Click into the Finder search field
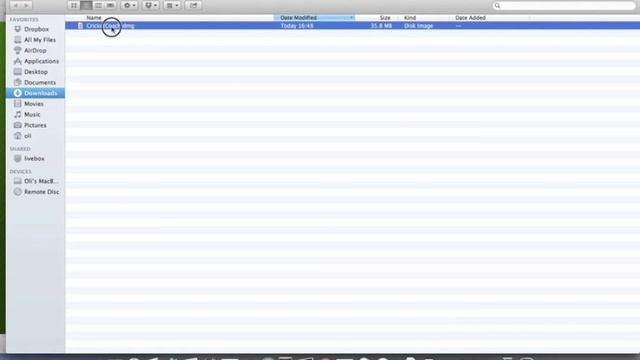Viewport: 640px width, 360px height. coord(564,5)
